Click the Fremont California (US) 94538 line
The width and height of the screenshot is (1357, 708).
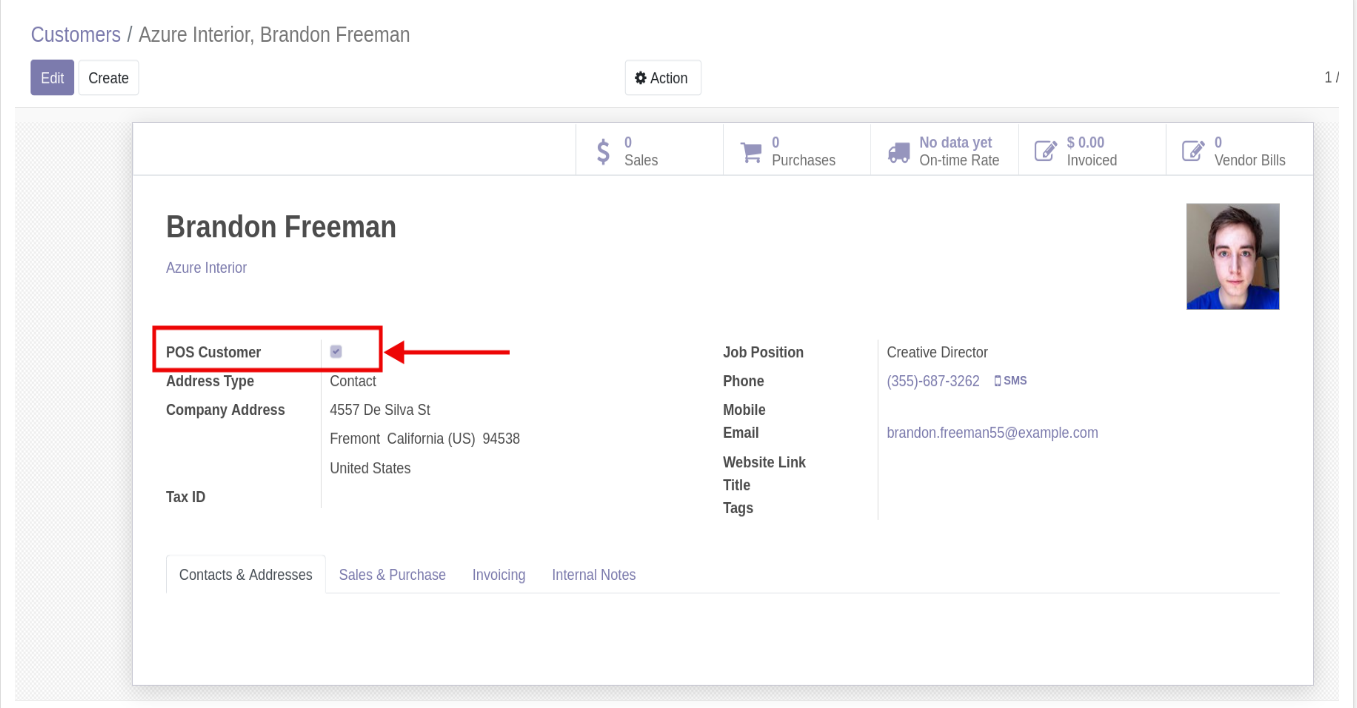click(425, 439)
